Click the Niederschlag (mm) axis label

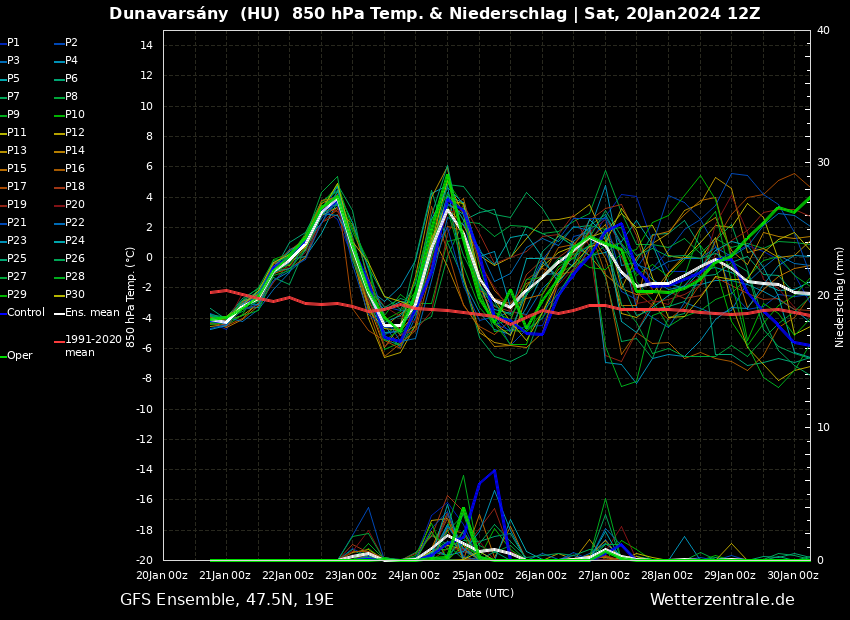840,297
